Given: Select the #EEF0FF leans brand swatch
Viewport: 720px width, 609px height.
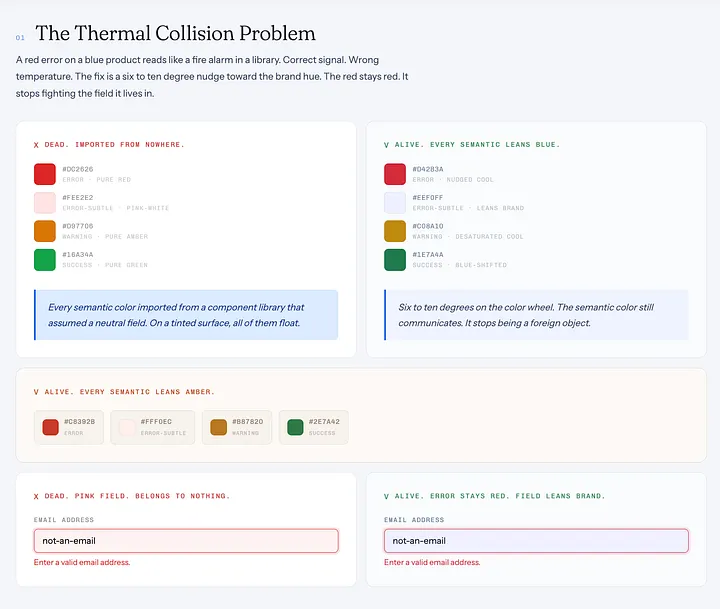Looking at the screenshot, I should [x=395, y=203].
